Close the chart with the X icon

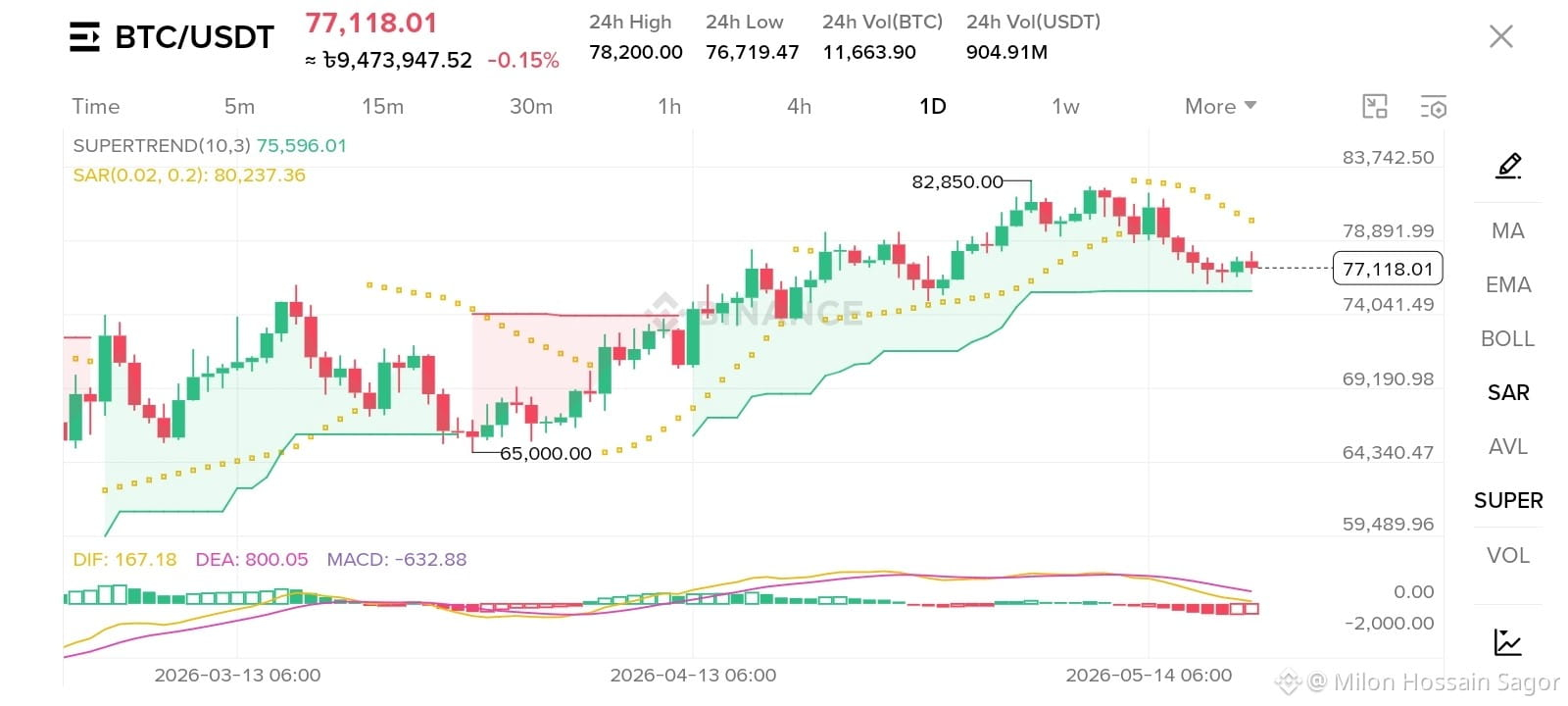pos(1500,37)
